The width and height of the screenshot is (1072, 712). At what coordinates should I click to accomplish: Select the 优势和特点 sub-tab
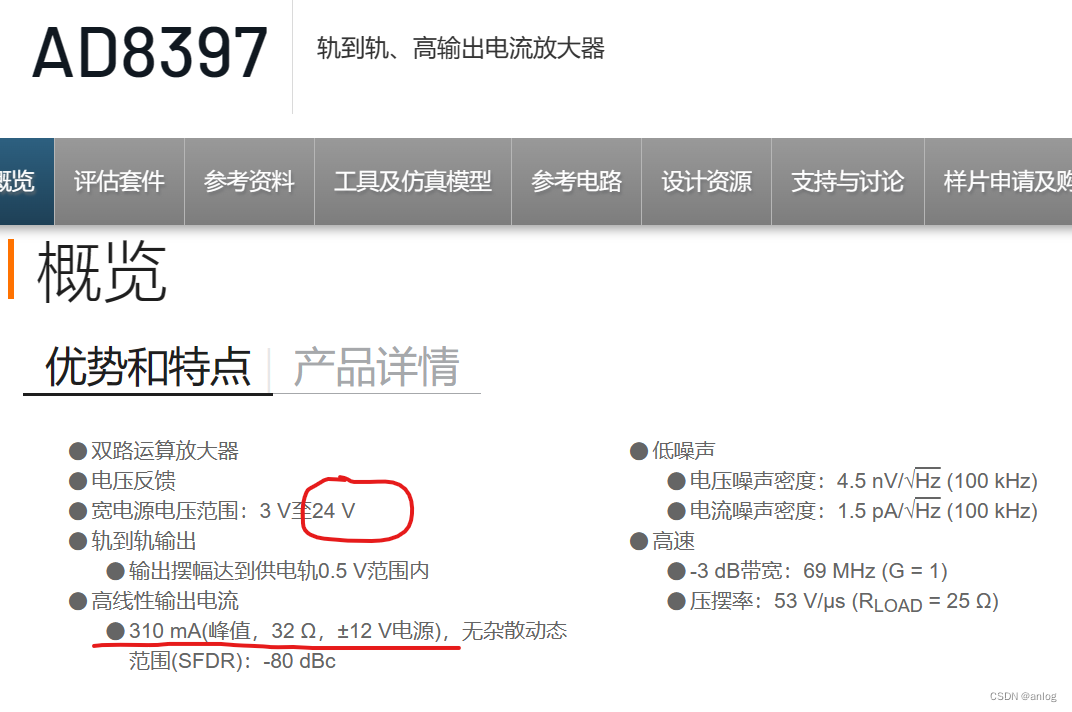coord(148,367)
